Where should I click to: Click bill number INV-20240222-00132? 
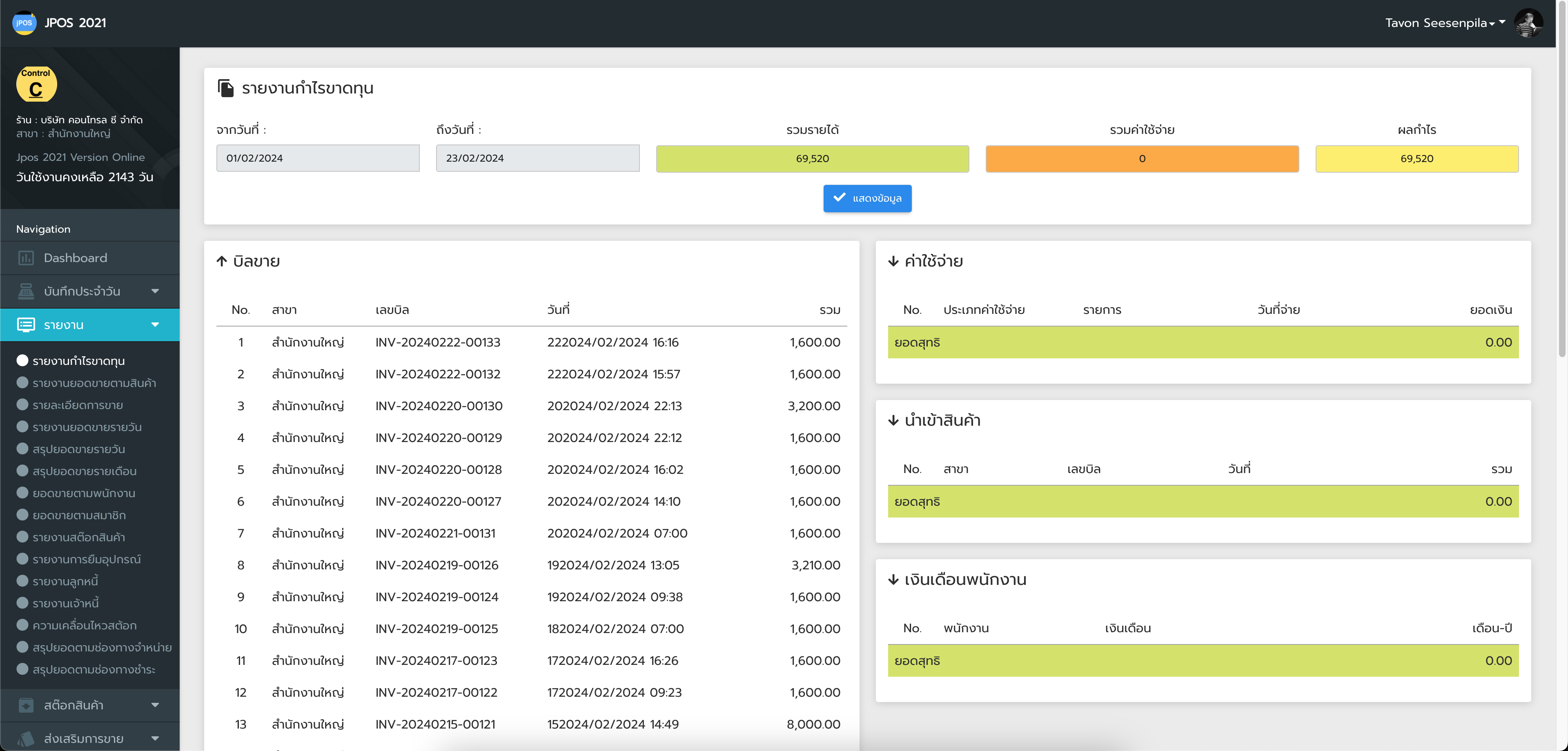pos(438,374)
